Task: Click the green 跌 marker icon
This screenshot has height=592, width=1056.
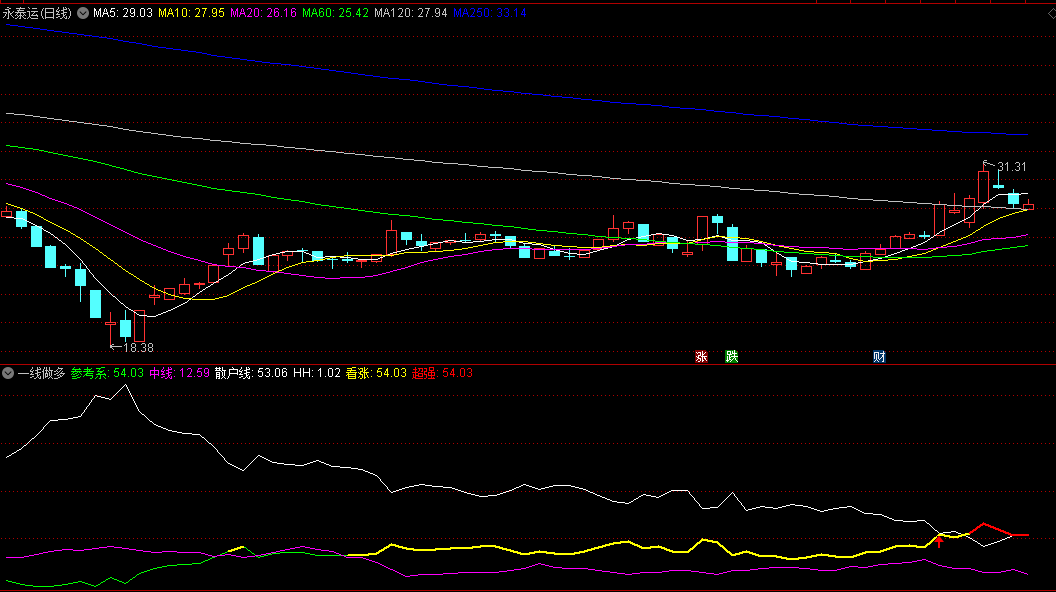Action: tap(731, 356)
